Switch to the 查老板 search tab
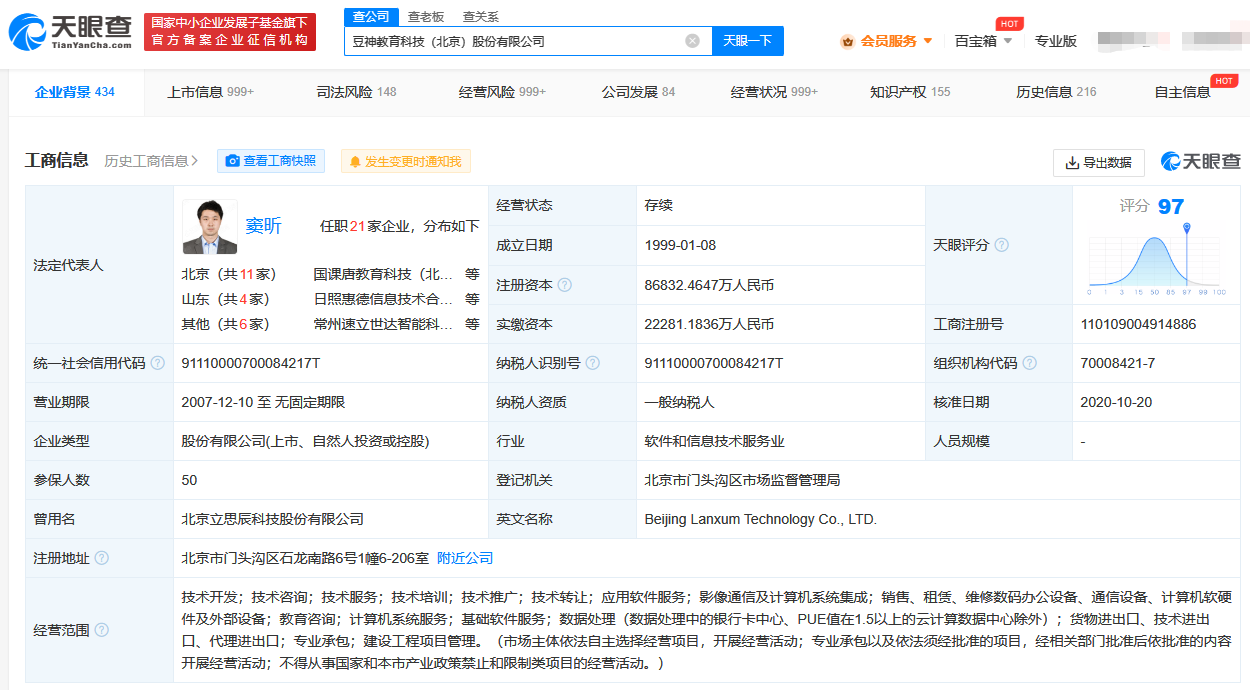Image resolution: width=1250 pixels, height=690 pixels. coord(426,17)
